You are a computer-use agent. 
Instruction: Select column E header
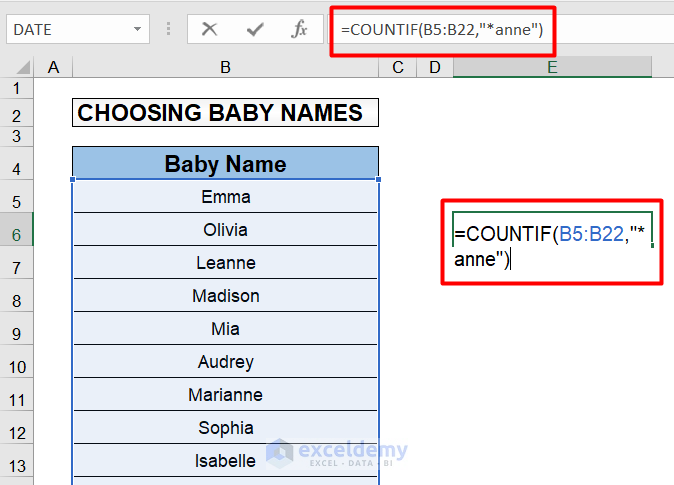(x=552, y=68)
